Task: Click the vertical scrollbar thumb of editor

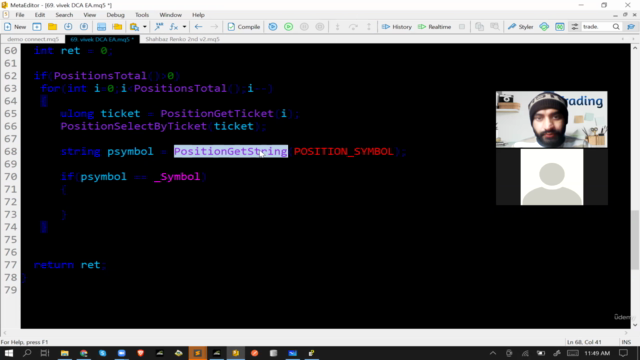Action: click(635, 239)
